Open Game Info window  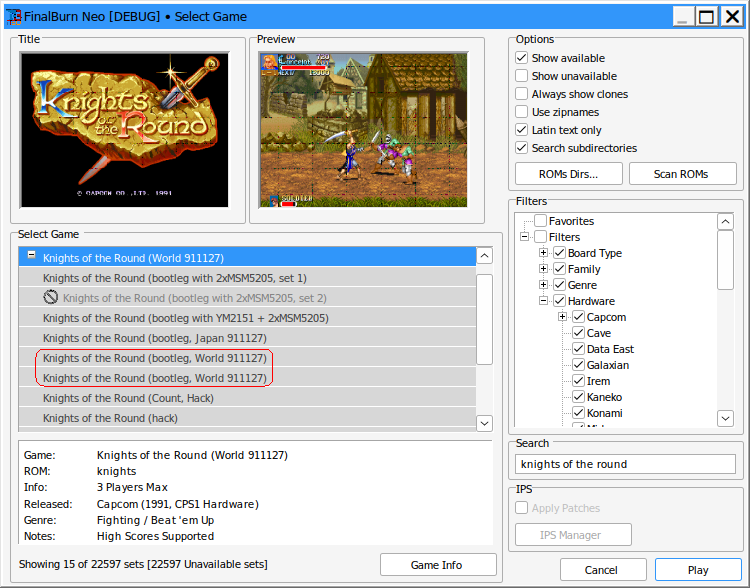point(438,565)
